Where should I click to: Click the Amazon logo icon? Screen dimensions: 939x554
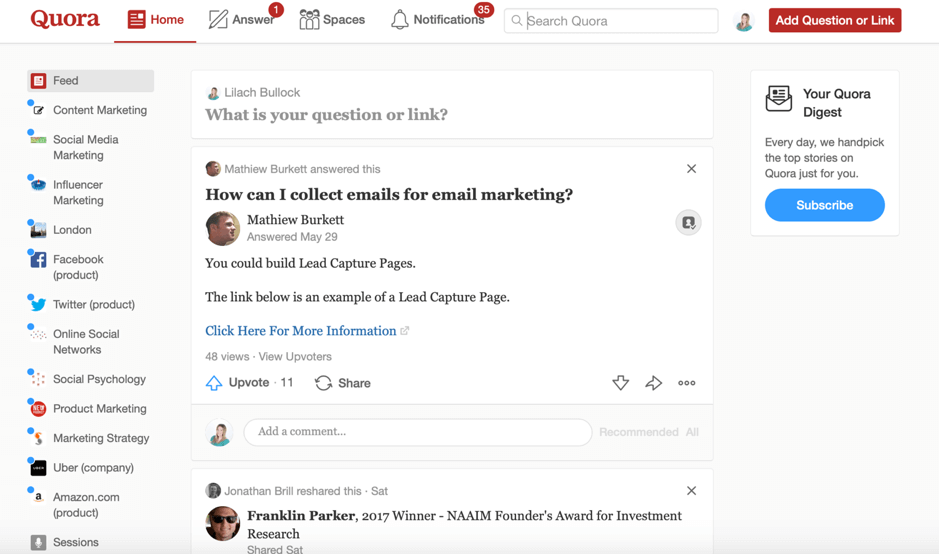point(38,497)
